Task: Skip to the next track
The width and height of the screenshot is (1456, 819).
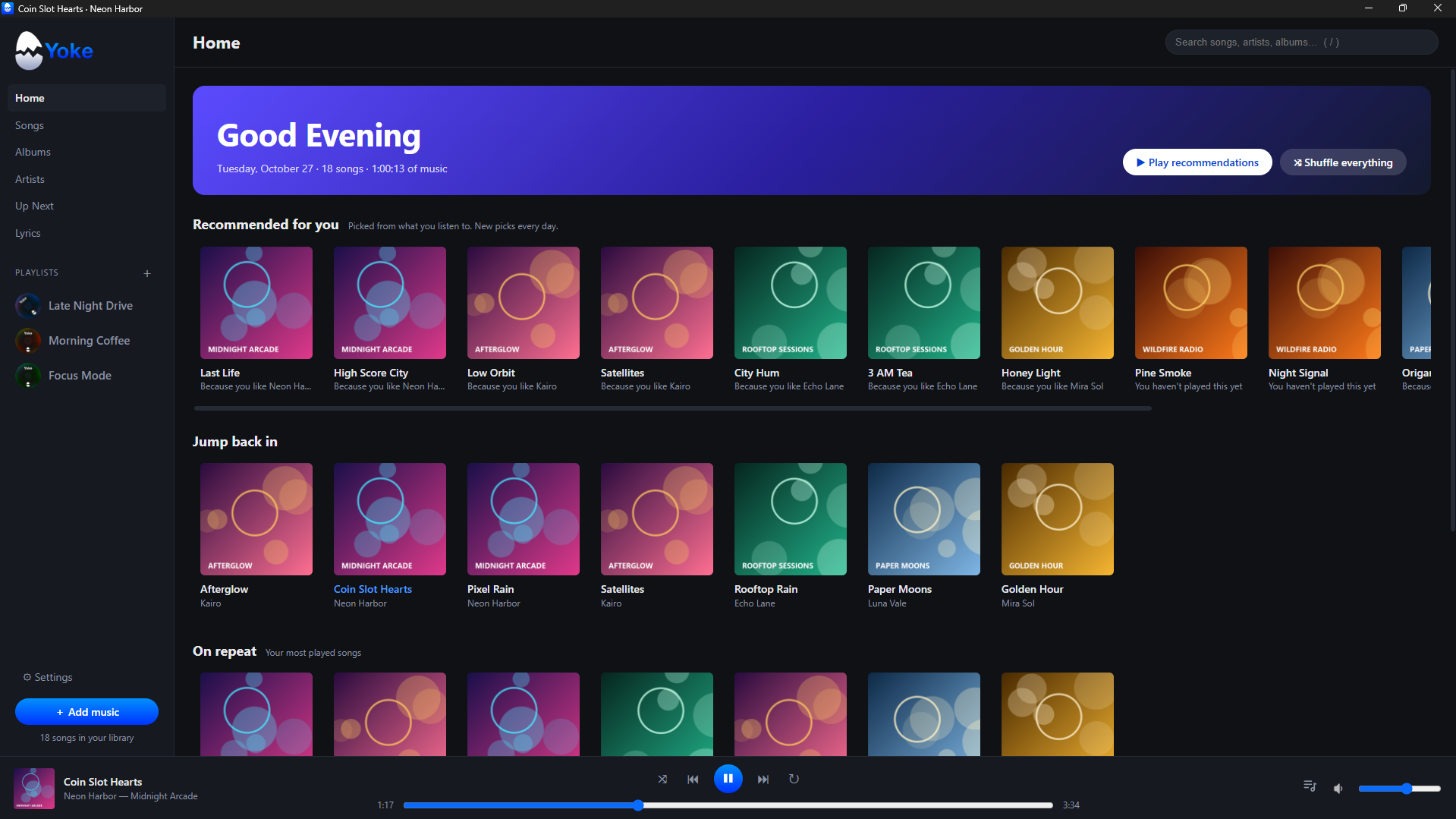Action: (x=763, y=779)
